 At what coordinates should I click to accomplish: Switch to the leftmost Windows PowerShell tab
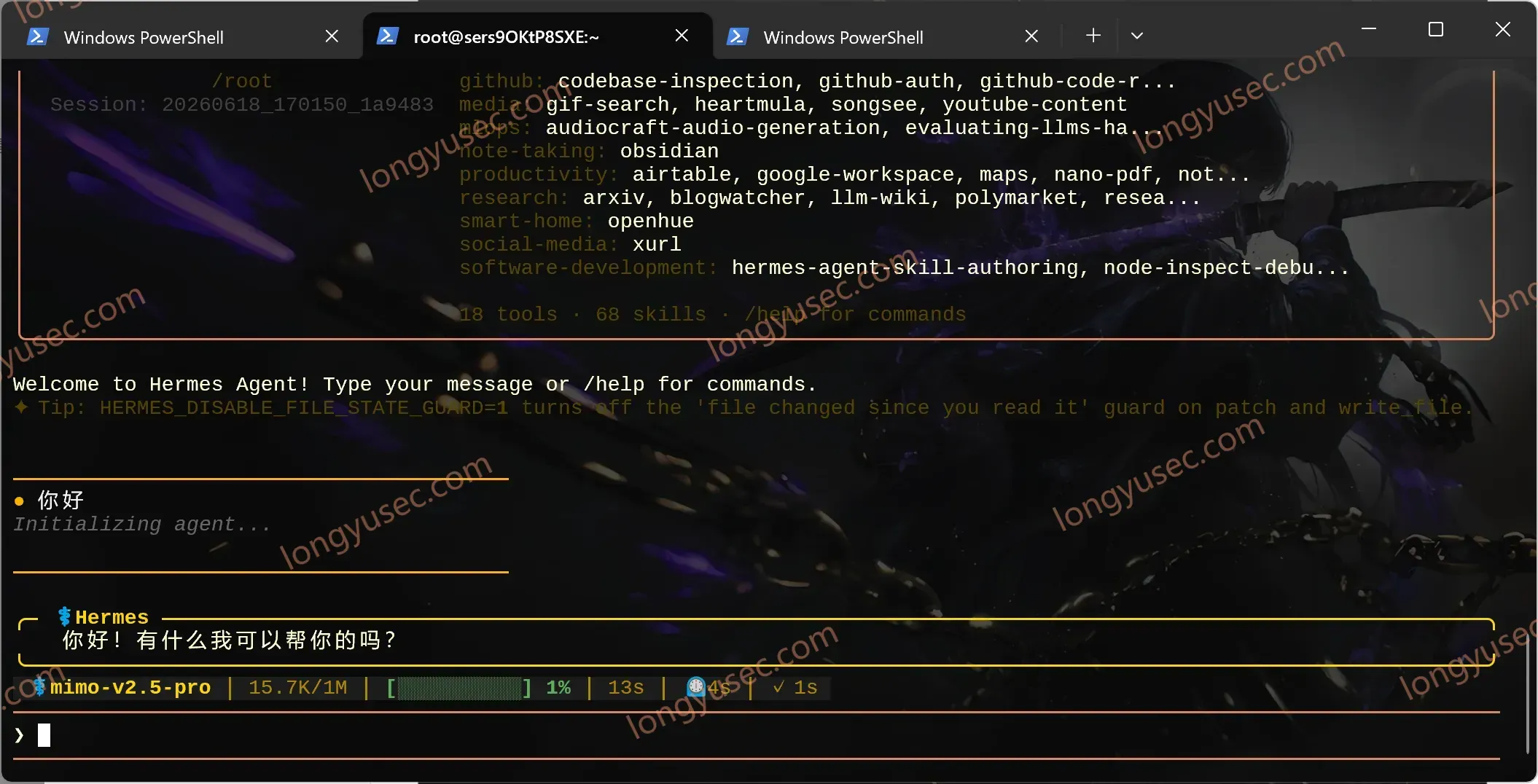(181, 36)
